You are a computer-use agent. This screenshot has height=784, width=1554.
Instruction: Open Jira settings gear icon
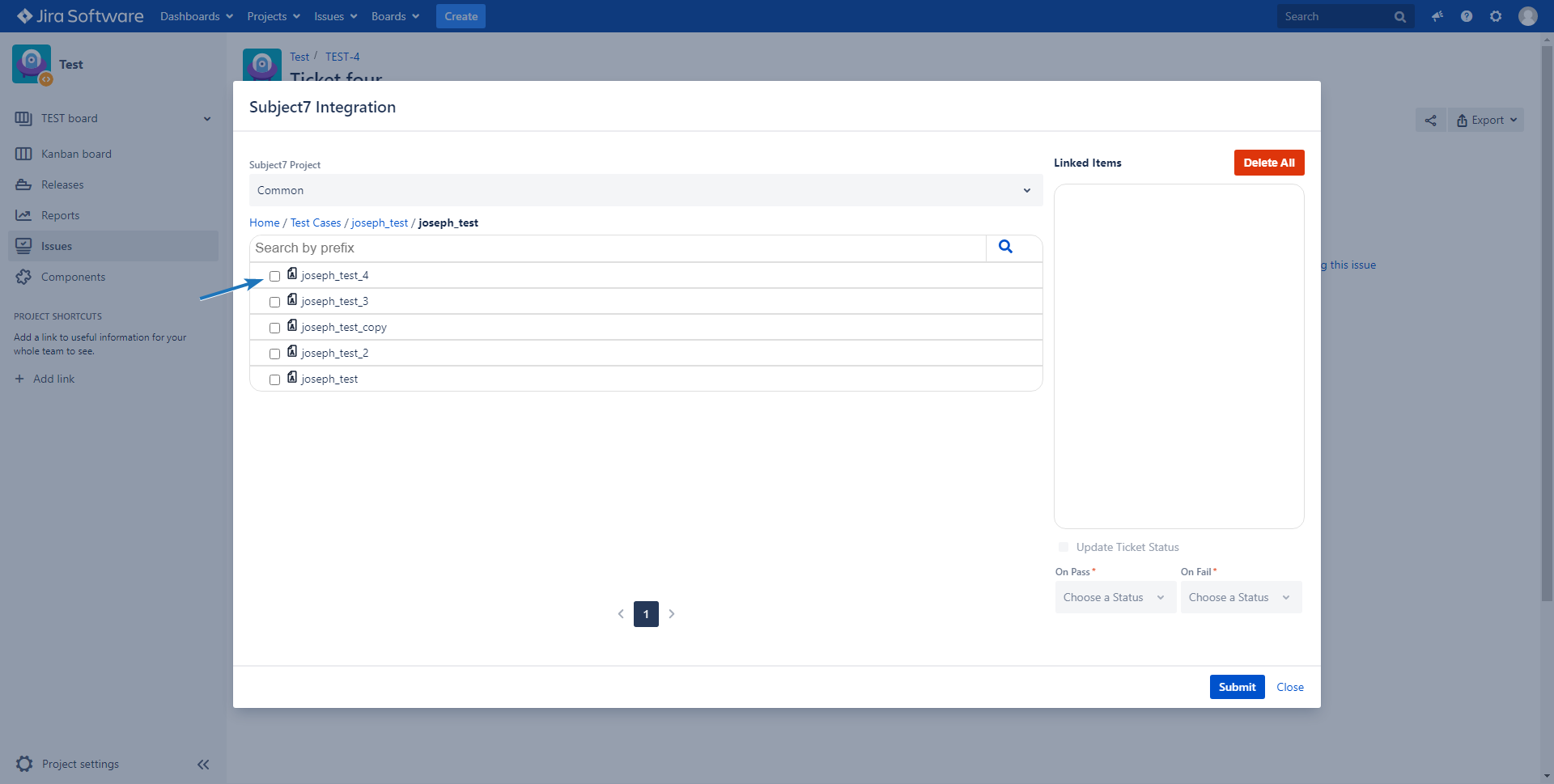pyautogui.click(x=1496, y=16)
